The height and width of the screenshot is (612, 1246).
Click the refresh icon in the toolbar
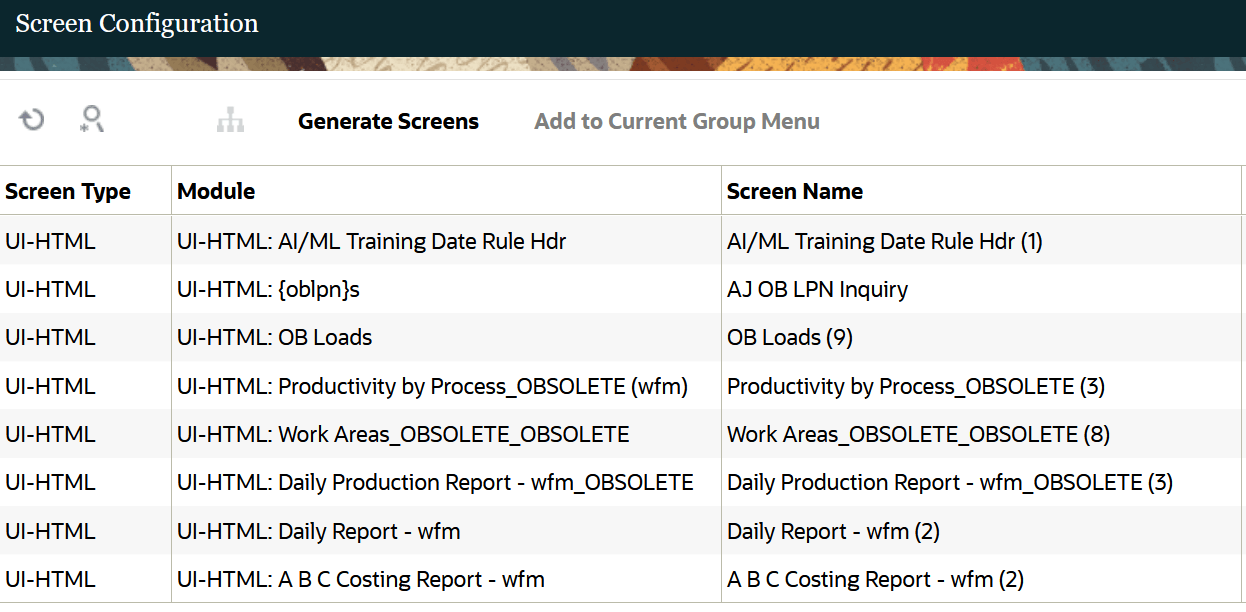32,121
